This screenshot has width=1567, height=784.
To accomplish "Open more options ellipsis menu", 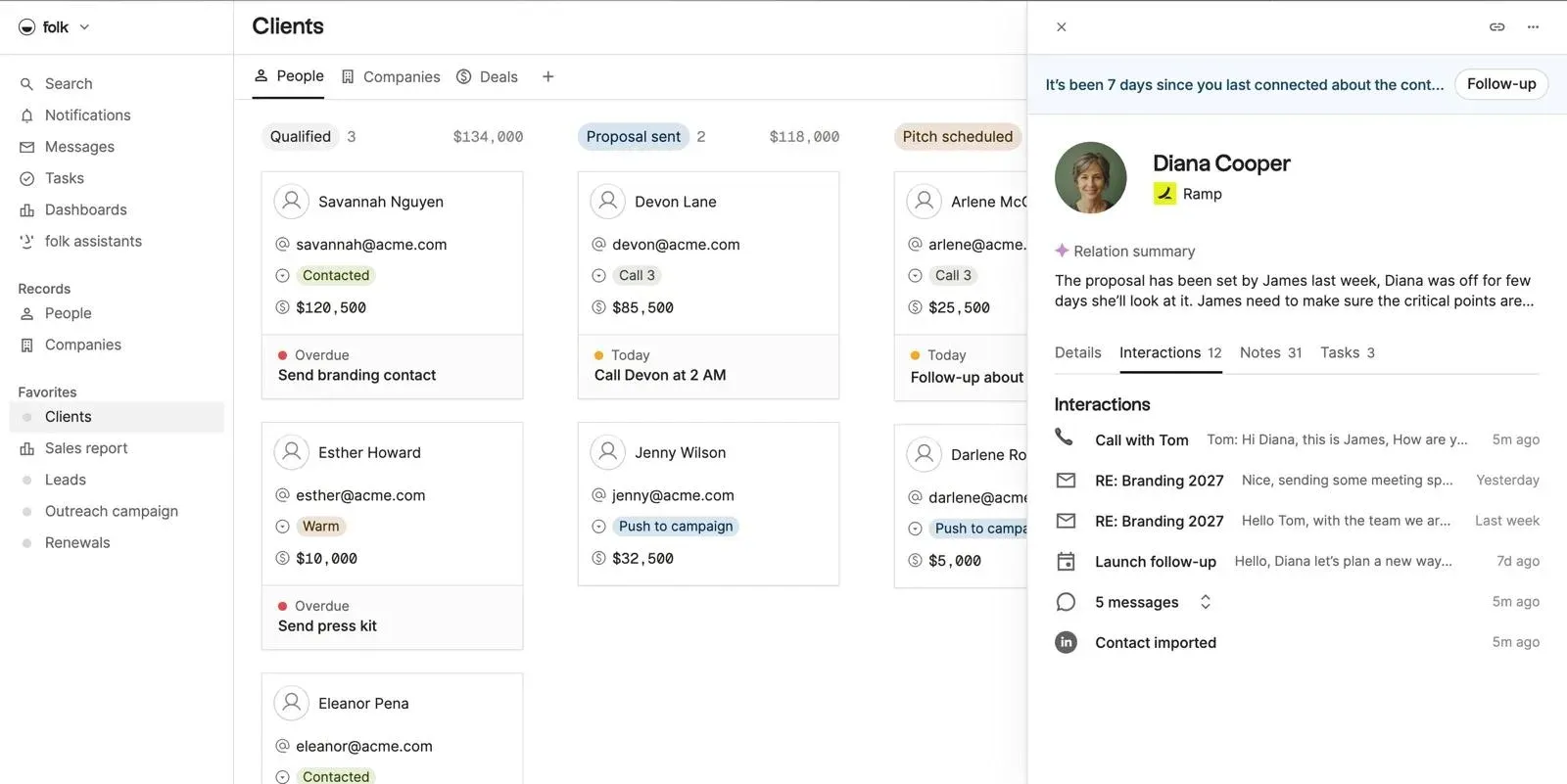I will pos(1534,27).
